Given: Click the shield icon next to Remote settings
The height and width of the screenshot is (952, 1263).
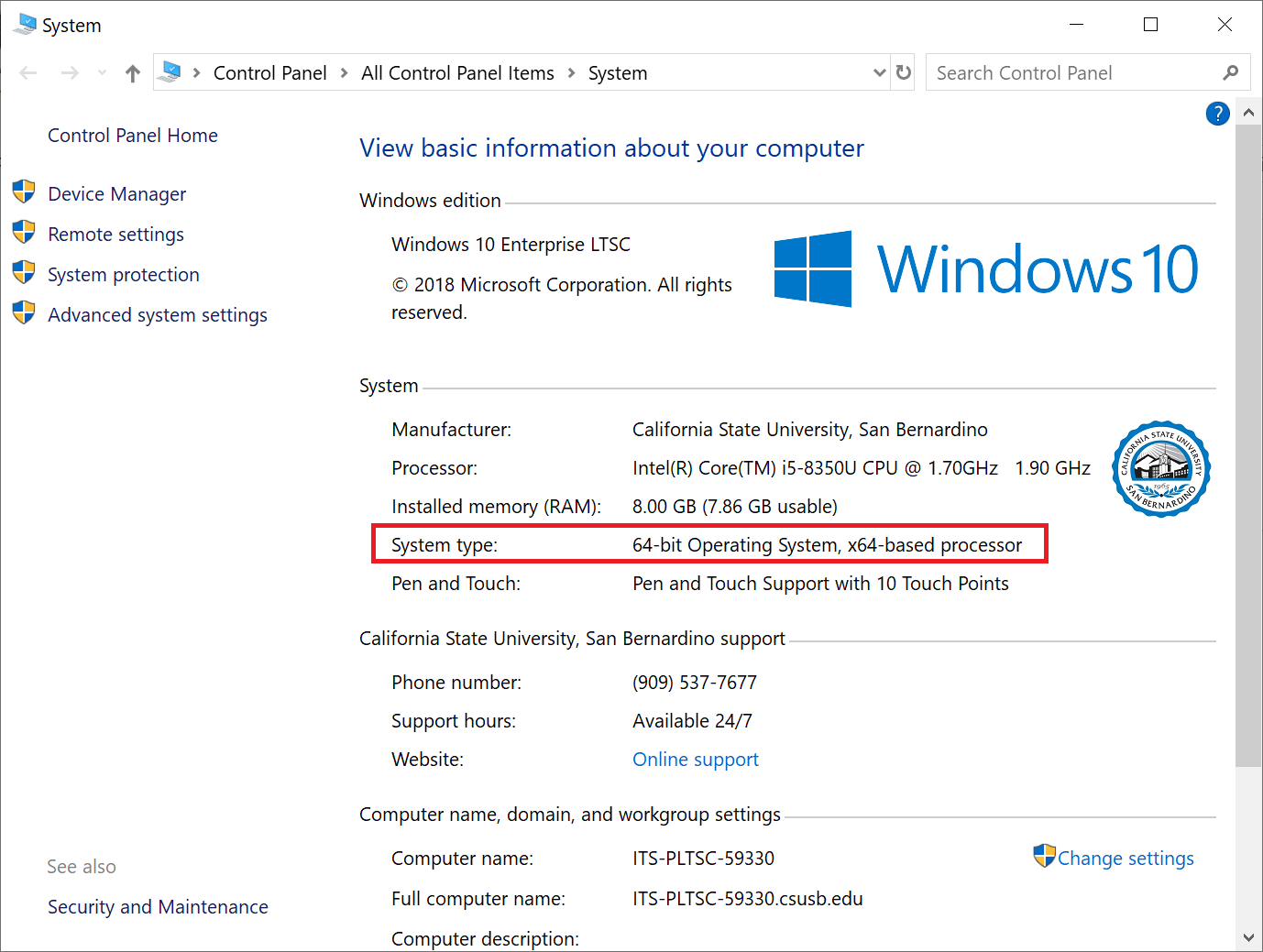Looking at the screenshot, I should (24, 233).
